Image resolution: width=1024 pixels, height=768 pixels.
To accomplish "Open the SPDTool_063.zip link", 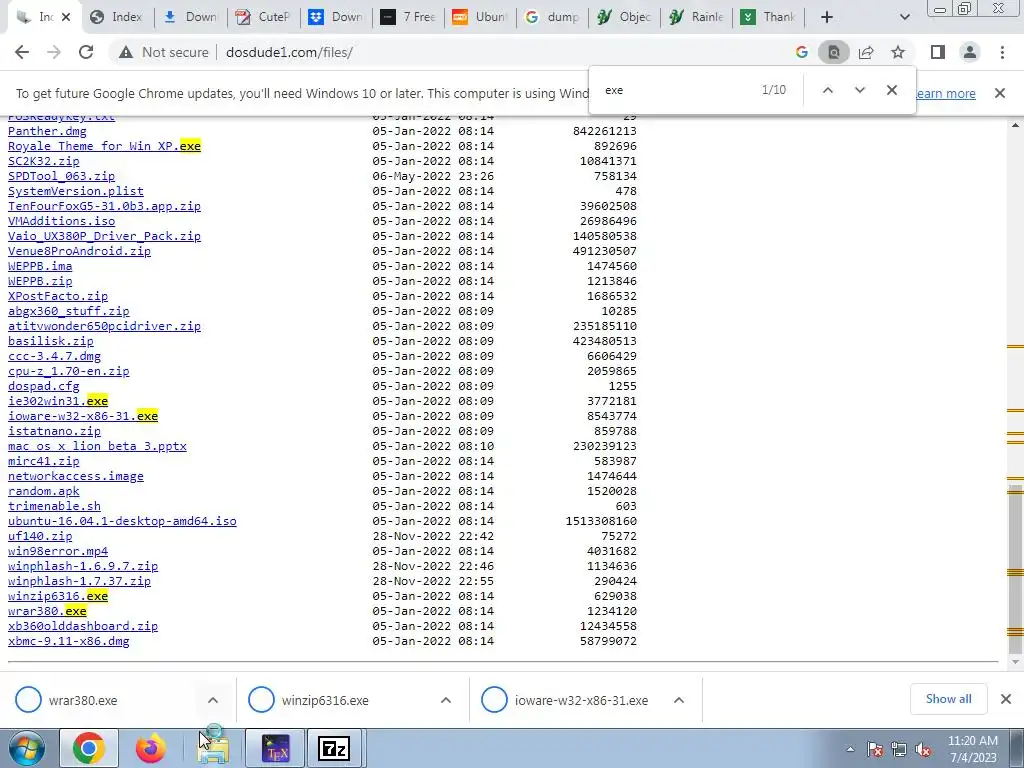I will pos(61,176).
